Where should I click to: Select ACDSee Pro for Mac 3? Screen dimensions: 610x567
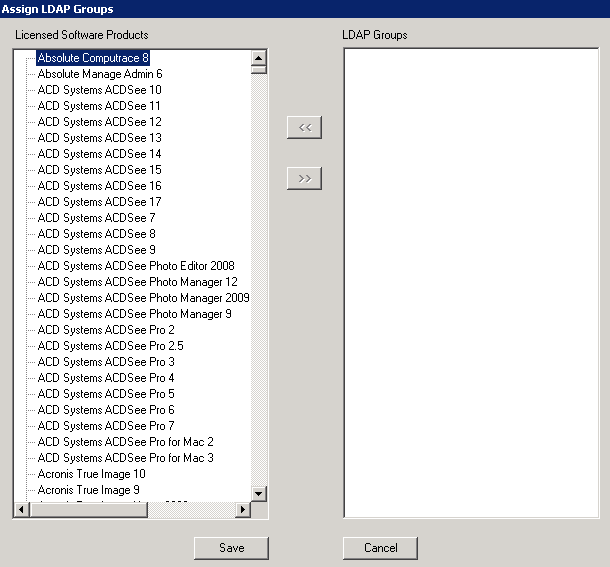point(126,458)
